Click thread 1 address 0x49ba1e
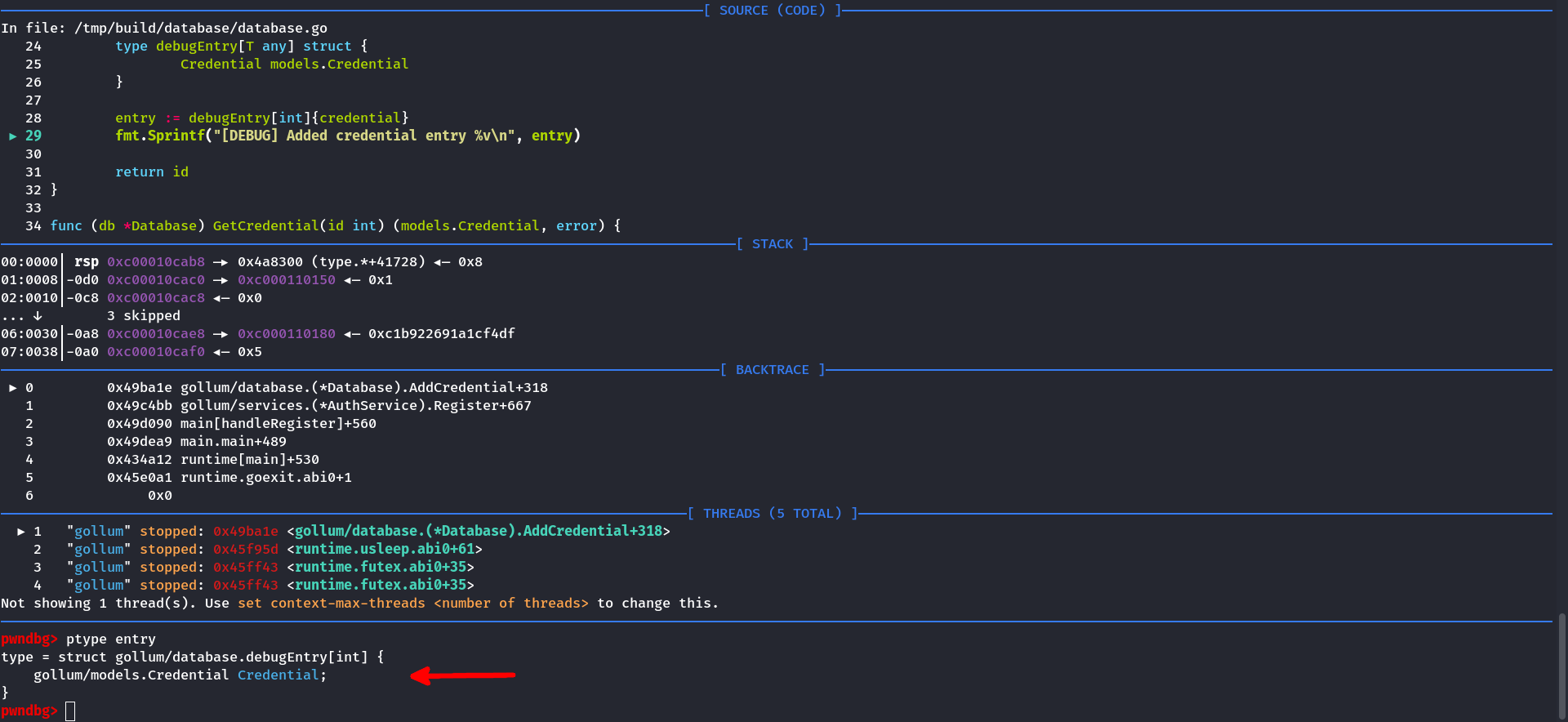Image resolution: width=1568 pixels, height=722 pixels. click(x=246, y=532)
